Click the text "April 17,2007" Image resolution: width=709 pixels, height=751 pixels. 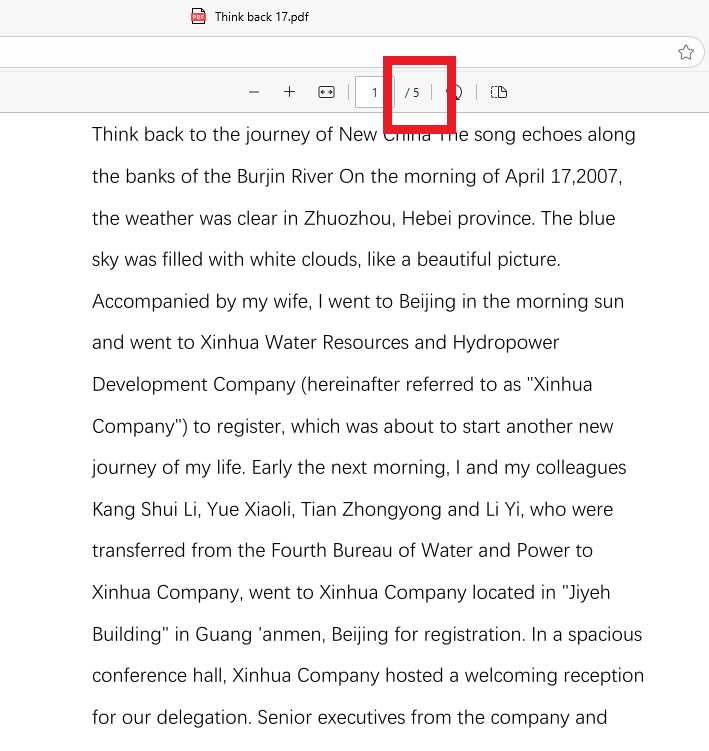[x=563, y=177]
